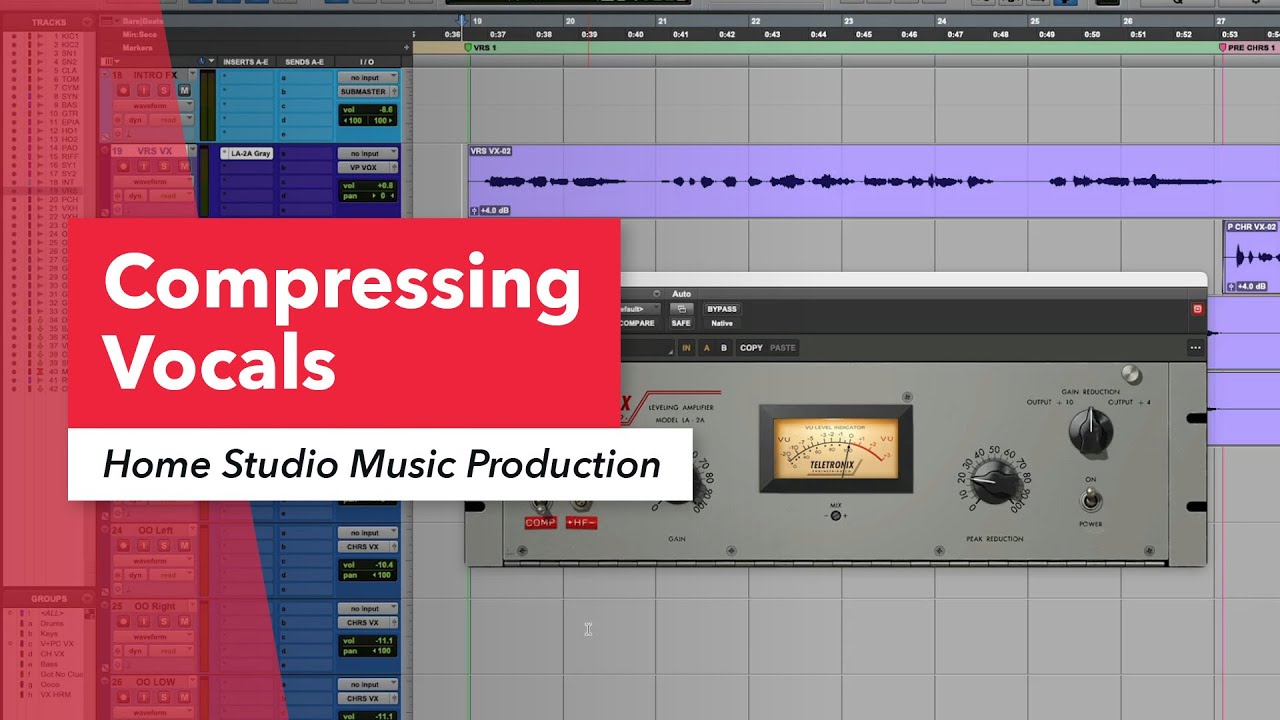This screenshot has height=720, width=1280.
Task: Select the P CHR VX-02 audio clip
Action: tap(1252, 257)
